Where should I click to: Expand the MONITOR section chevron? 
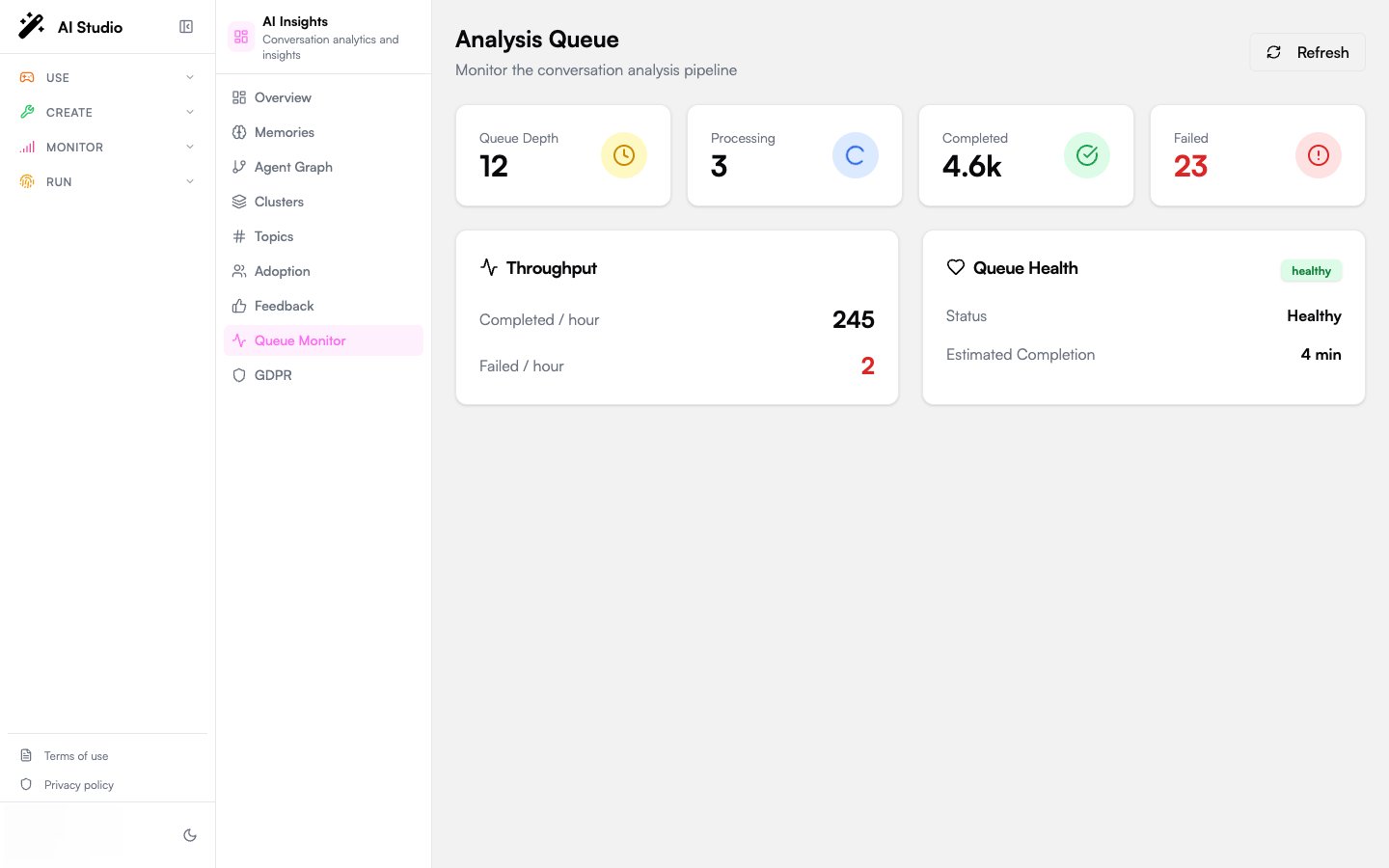tap(190, 147)
